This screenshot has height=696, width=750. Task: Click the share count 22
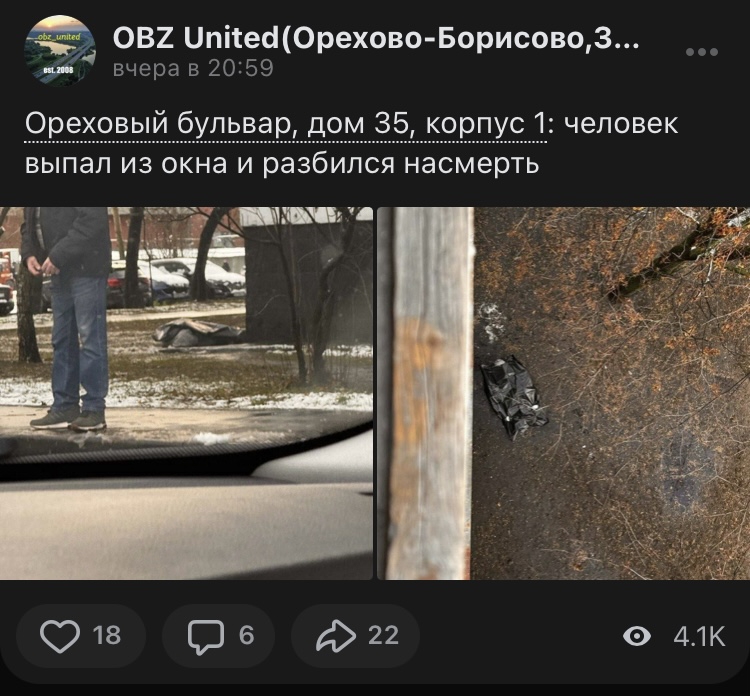(x=383, y=636)
